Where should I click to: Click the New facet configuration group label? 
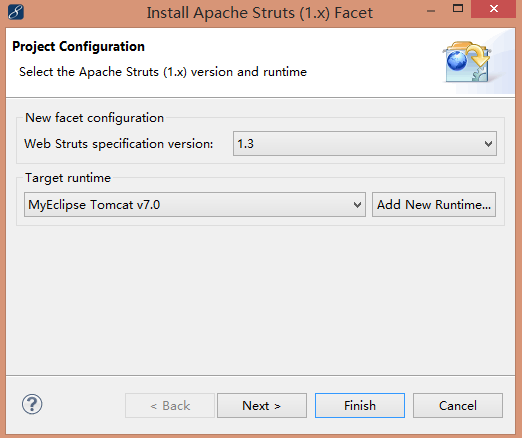[x=95, y=118]
